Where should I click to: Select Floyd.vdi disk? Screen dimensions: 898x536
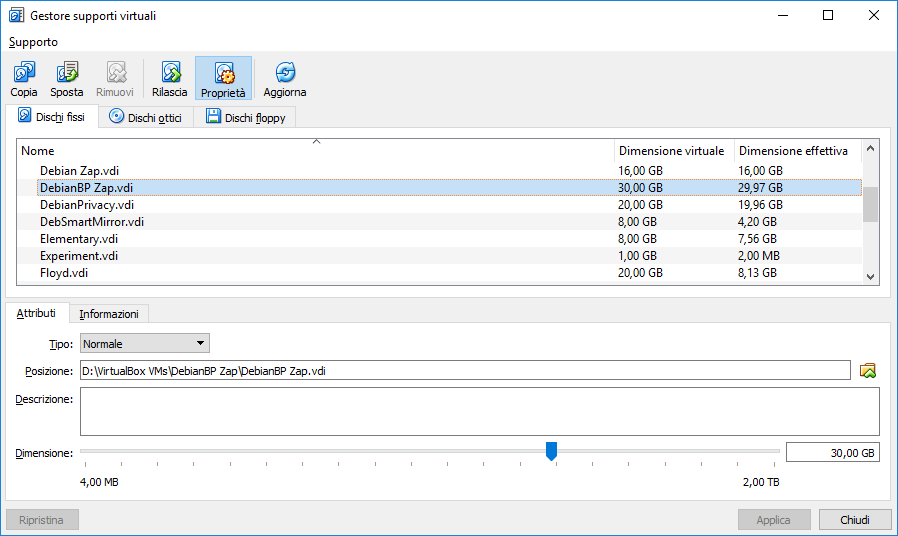(x=439, y=273)
